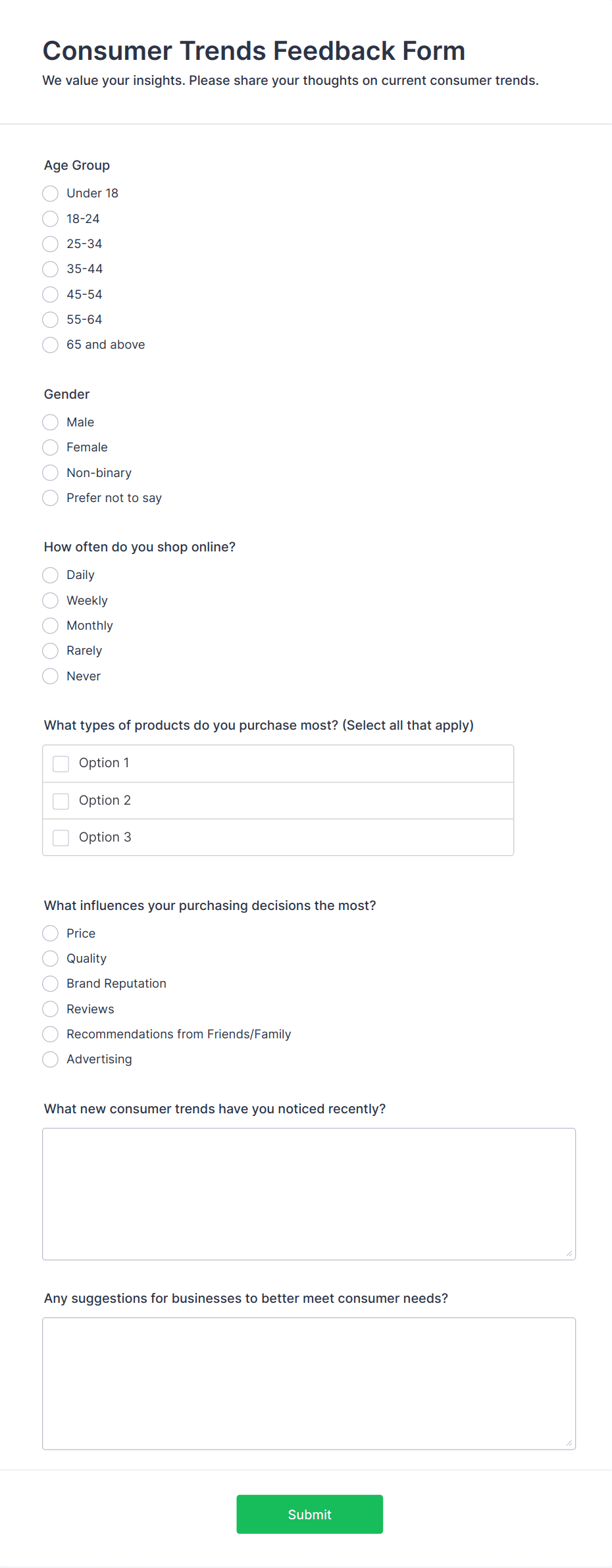Select Recommendations from Friends/Family option
This screenshot has height=1568, width=612.
pos(51,1034)
